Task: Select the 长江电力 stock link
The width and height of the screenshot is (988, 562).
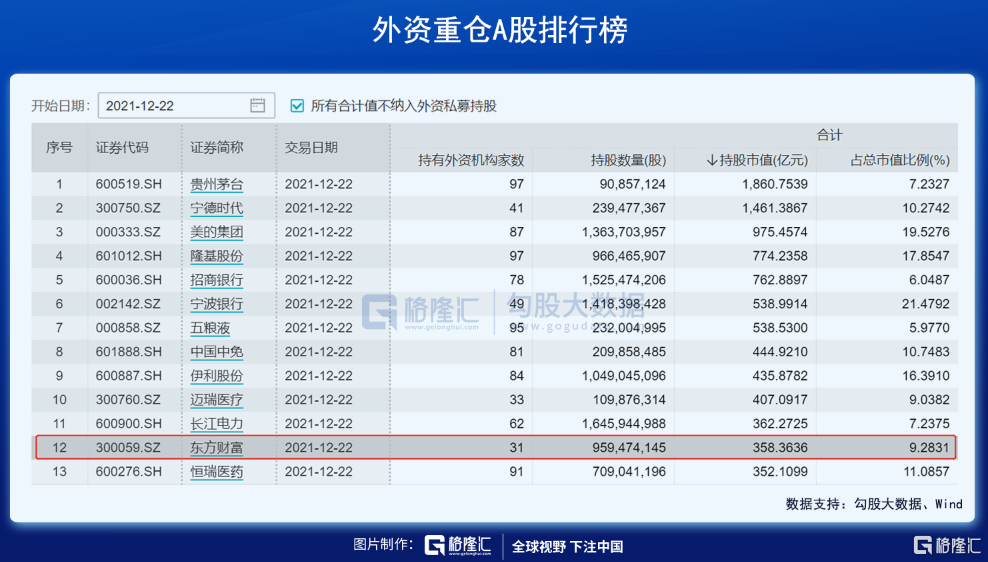Action: click(x=217, y=424)
